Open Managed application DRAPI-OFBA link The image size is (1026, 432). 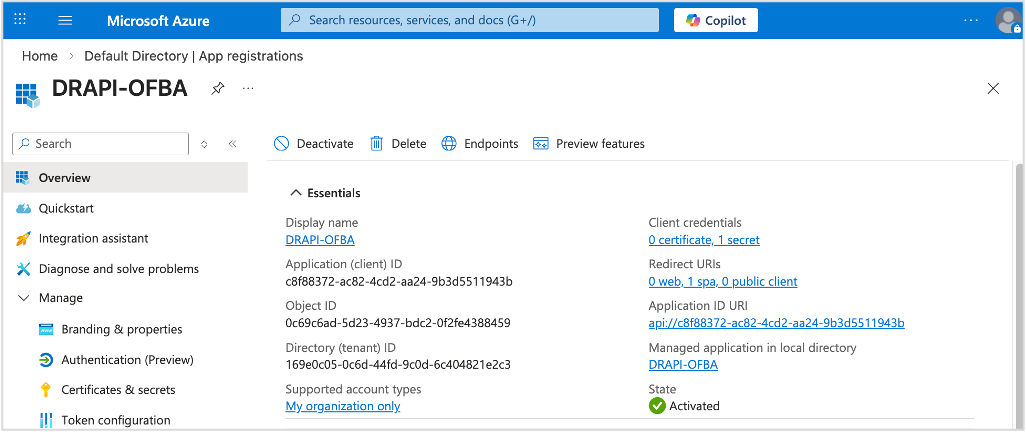tap(683, 365)
